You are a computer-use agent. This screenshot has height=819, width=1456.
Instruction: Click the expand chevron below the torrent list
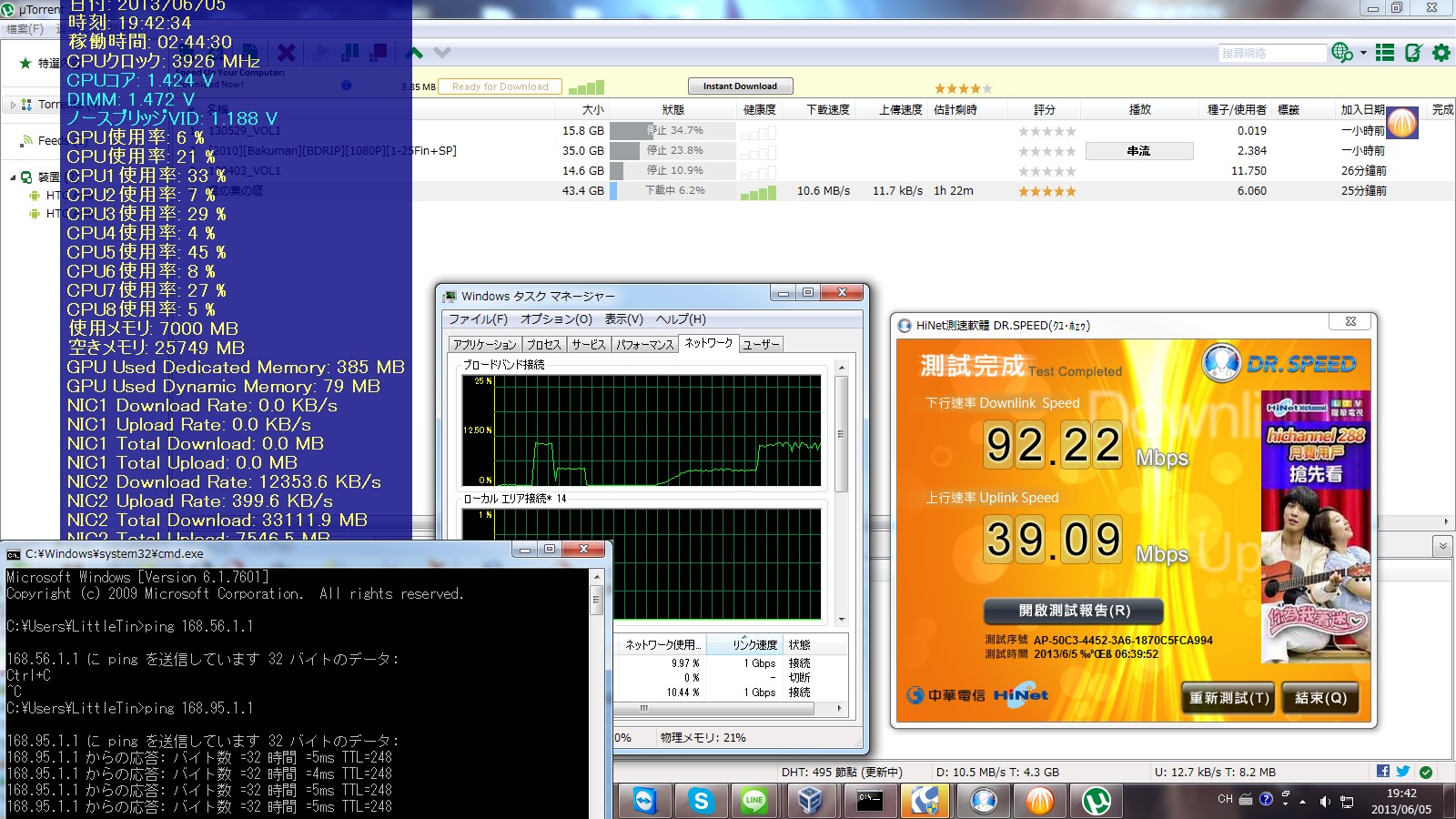tap(1442, 546)
